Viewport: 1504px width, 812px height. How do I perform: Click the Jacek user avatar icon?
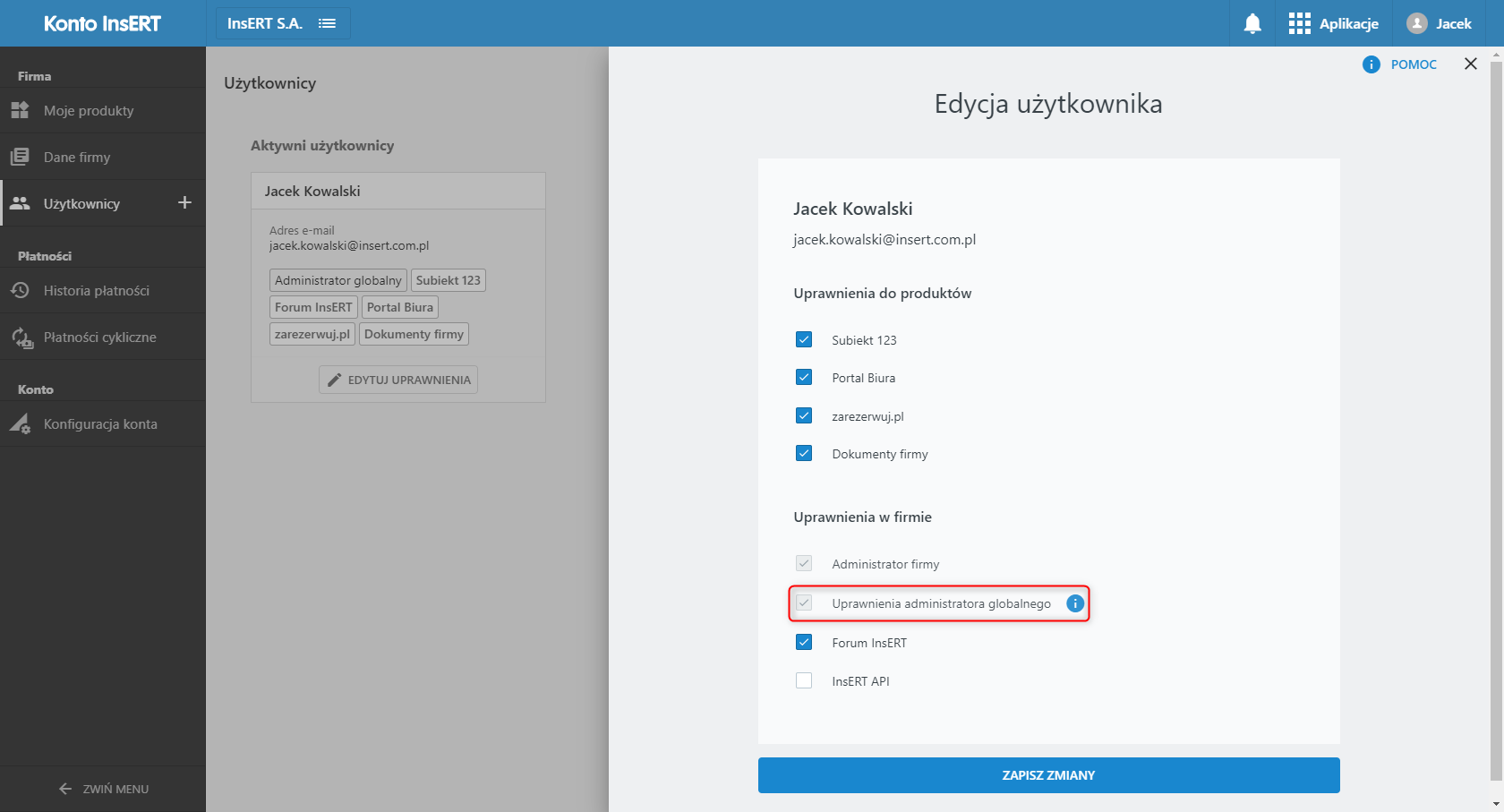[1416, 24]
